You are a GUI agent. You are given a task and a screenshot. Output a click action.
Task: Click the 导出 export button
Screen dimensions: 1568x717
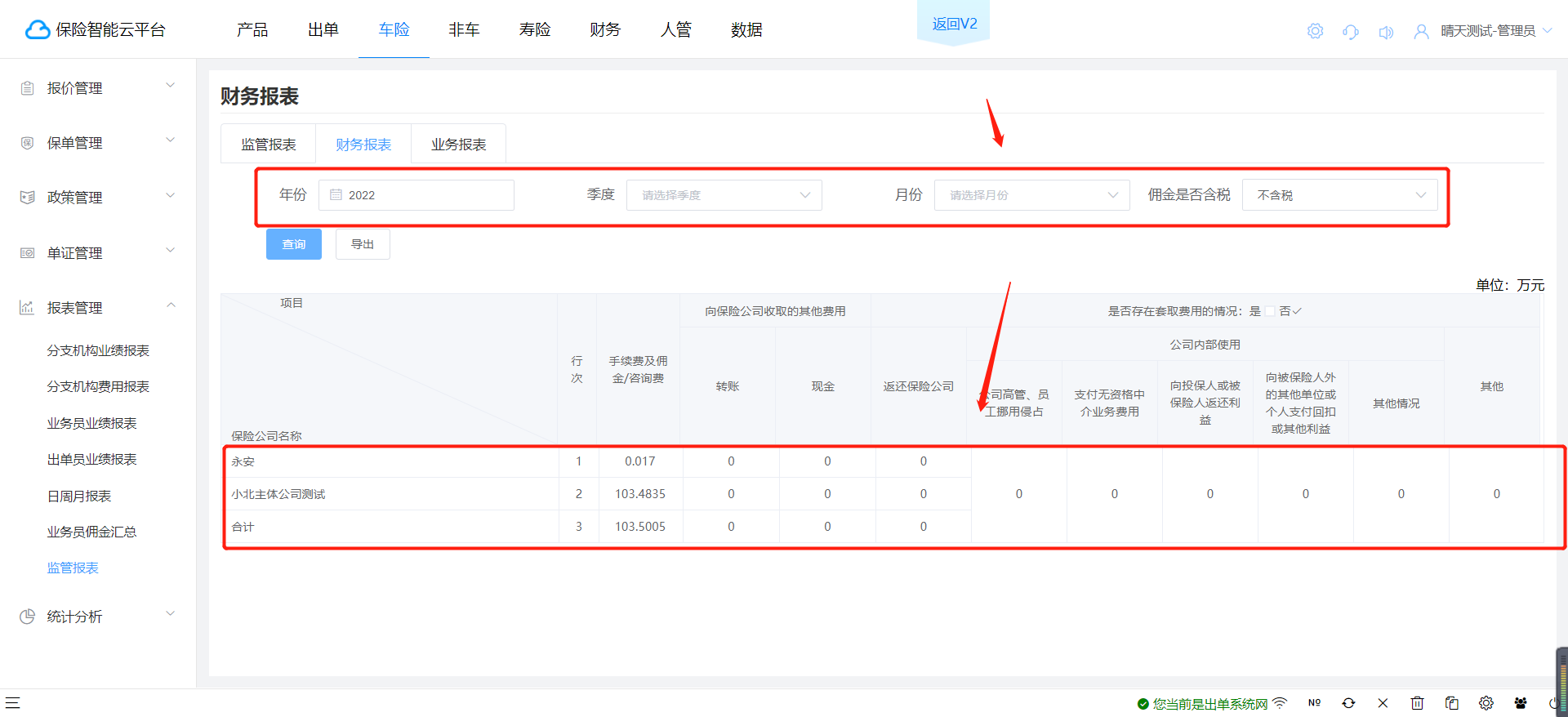[363, 244]
